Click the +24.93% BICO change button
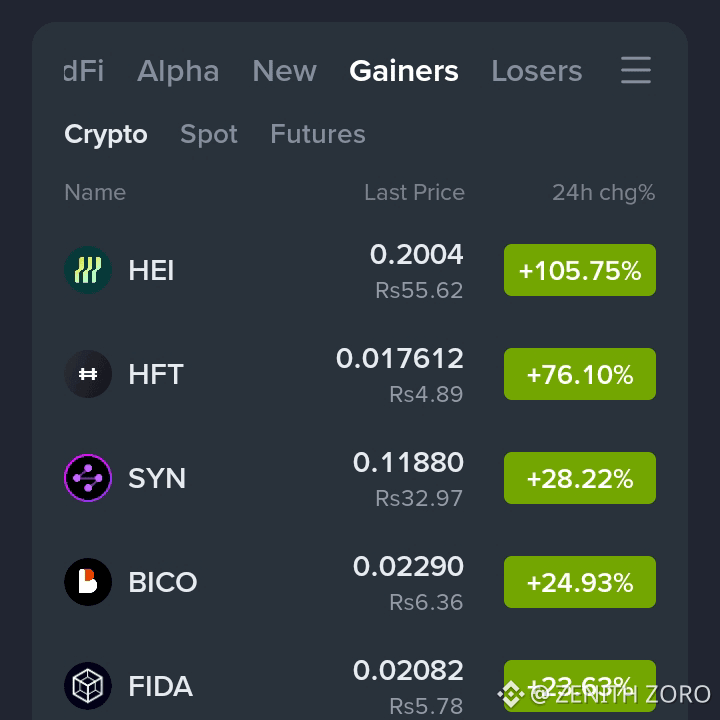 point(580,582)
